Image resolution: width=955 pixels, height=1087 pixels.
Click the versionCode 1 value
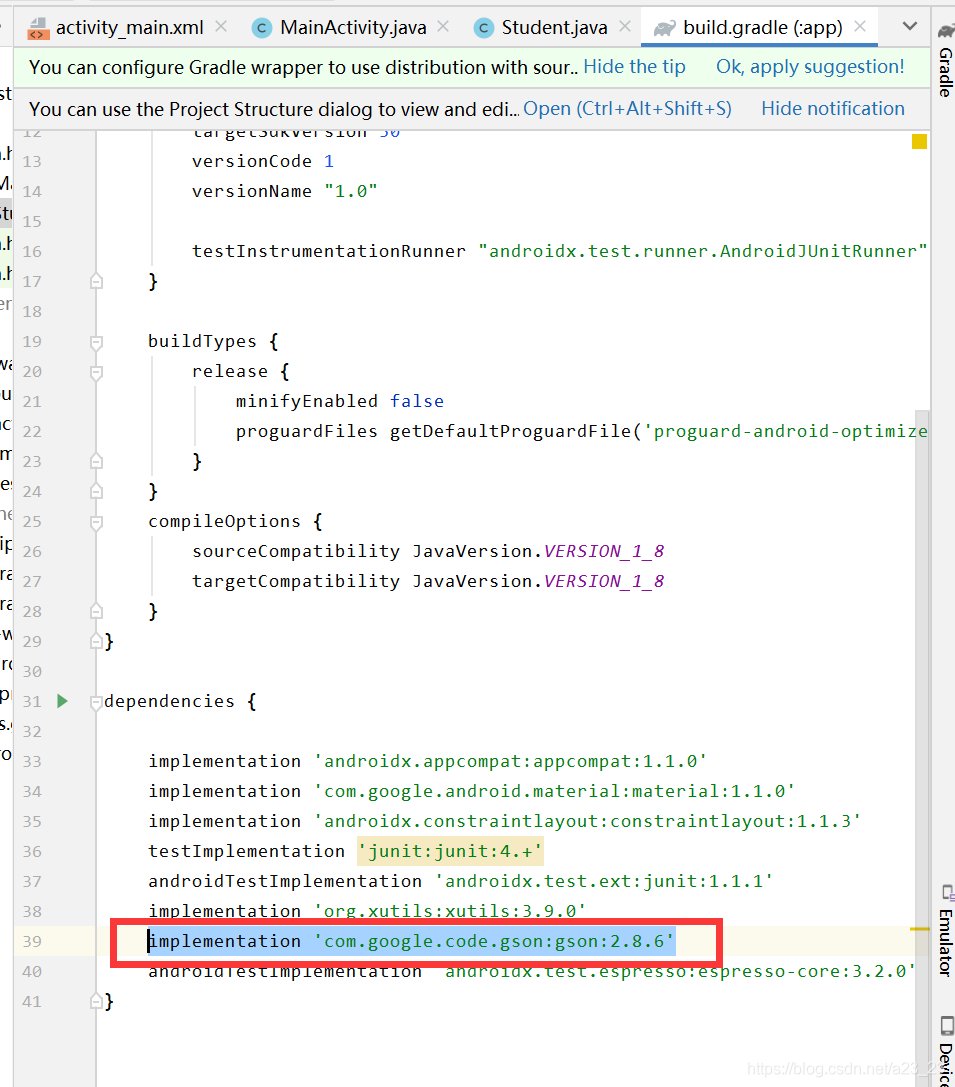coord(328,162)
